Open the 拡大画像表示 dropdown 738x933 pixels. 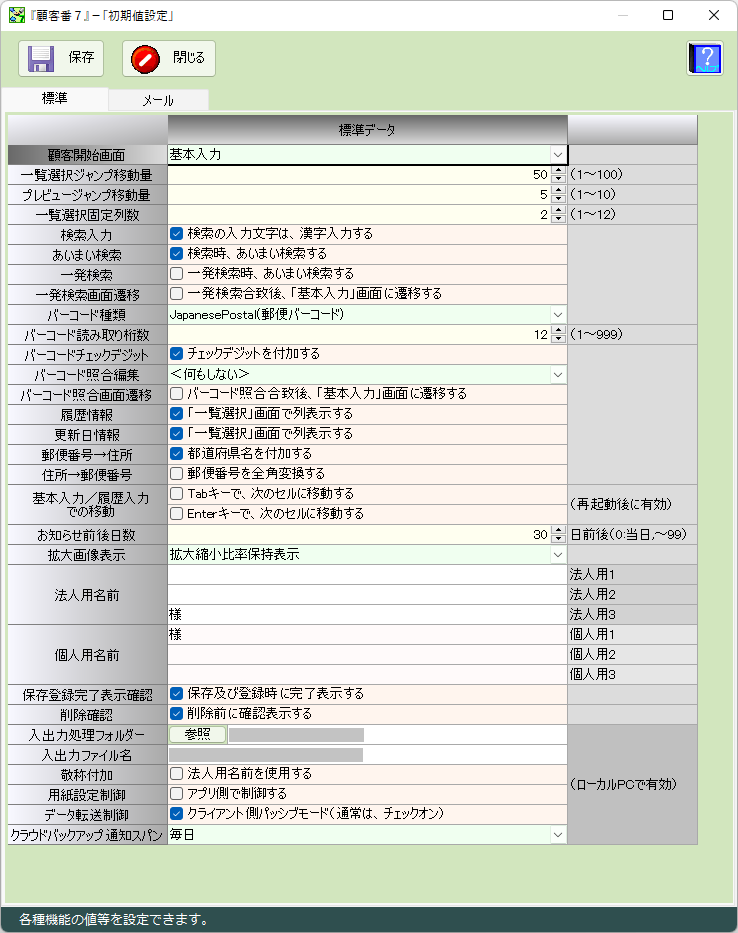point(557,555)
